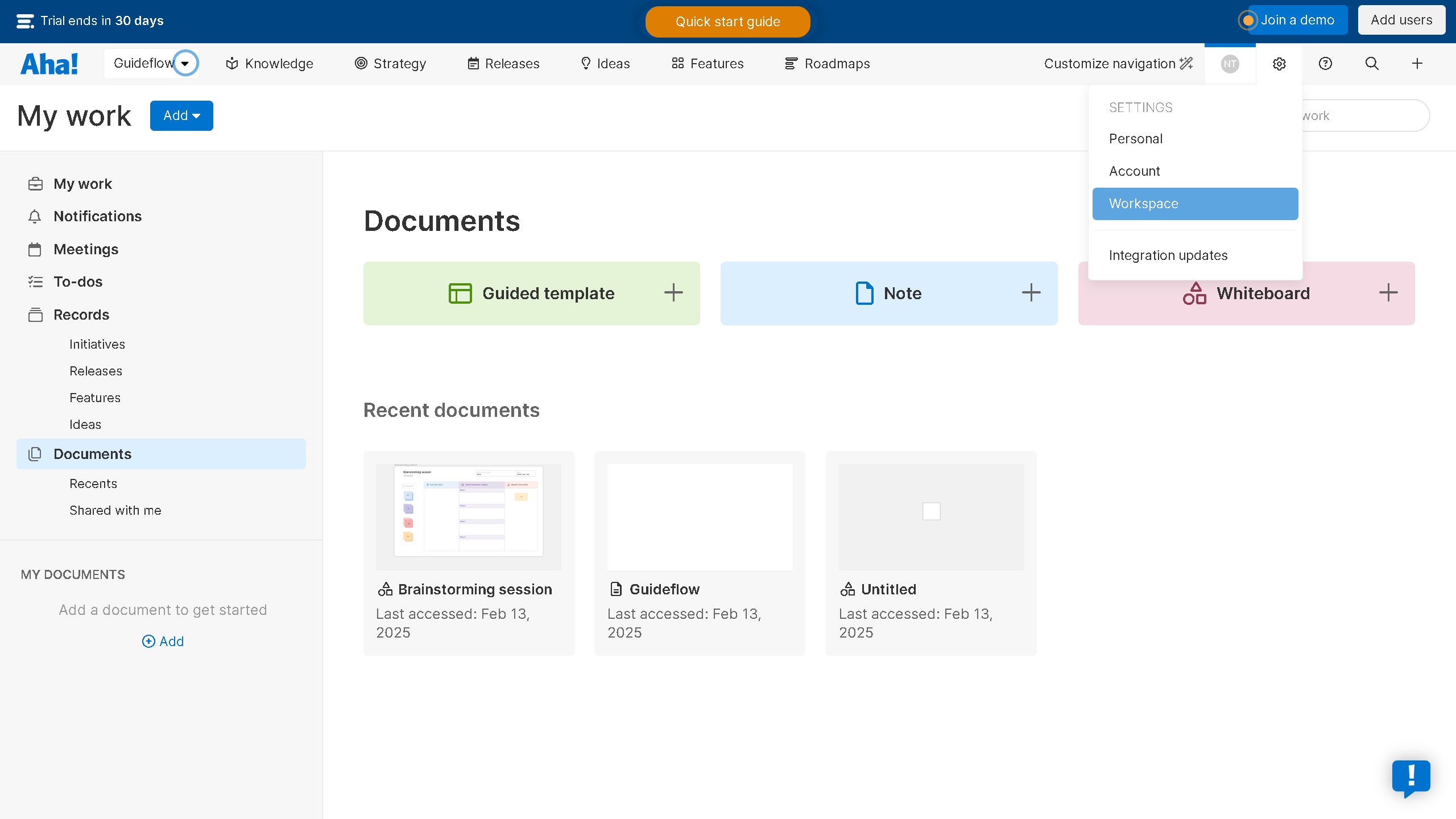1456x819 pixels.
Task: Open Notifications in the sidebar
Action: point(97,216)
